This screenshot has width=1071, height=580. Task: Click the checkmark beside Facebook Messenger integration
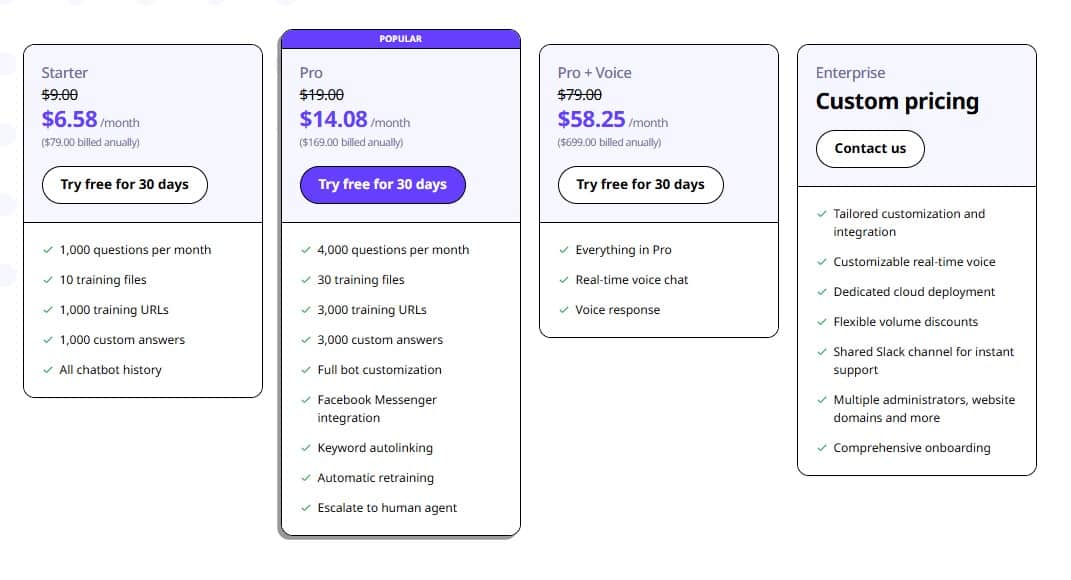pos(305,400)
